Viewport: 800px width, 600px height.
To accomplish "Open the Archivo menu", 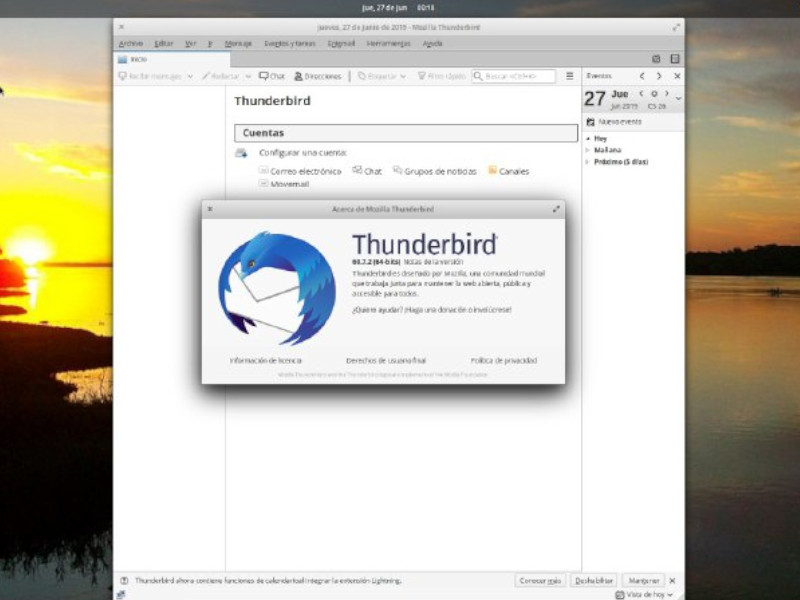I will point(130,43).
